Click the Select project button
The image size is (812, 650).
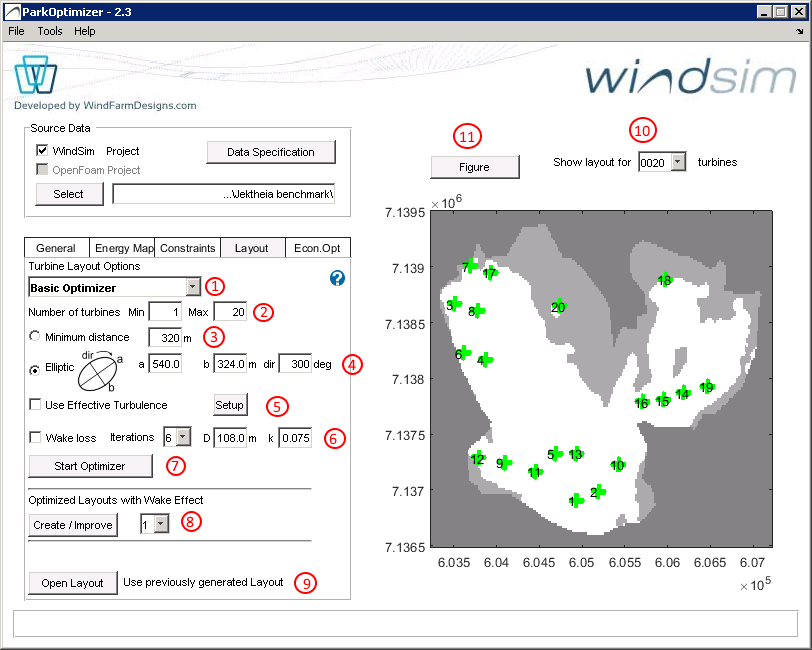click(69, 194)
